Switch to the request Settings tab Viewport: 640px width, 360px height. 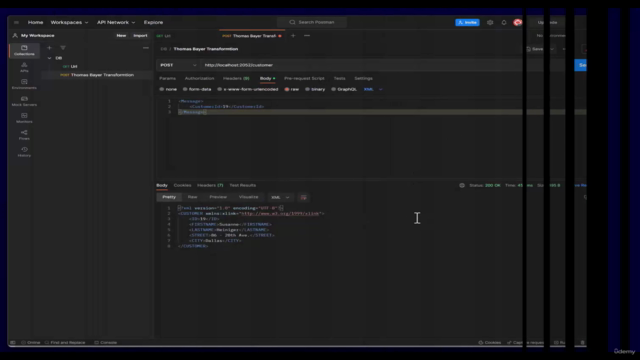[x=363, y=78]
